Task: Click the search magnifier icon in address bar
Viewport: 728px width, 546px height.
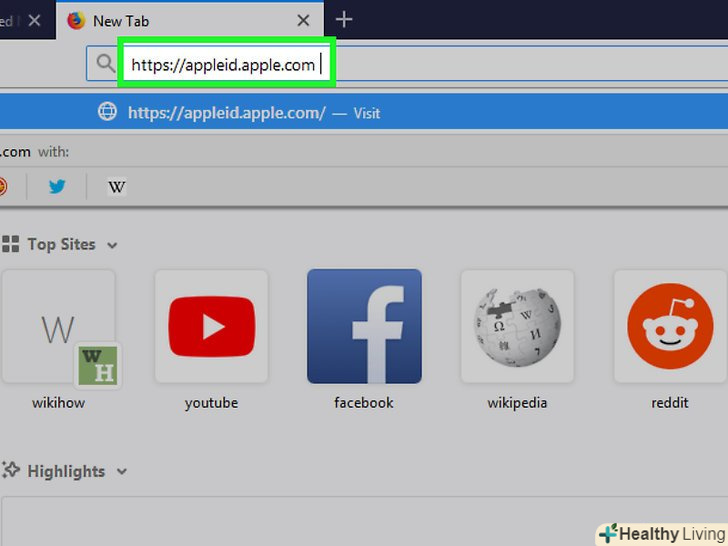Action: click(x=105, y=63)
